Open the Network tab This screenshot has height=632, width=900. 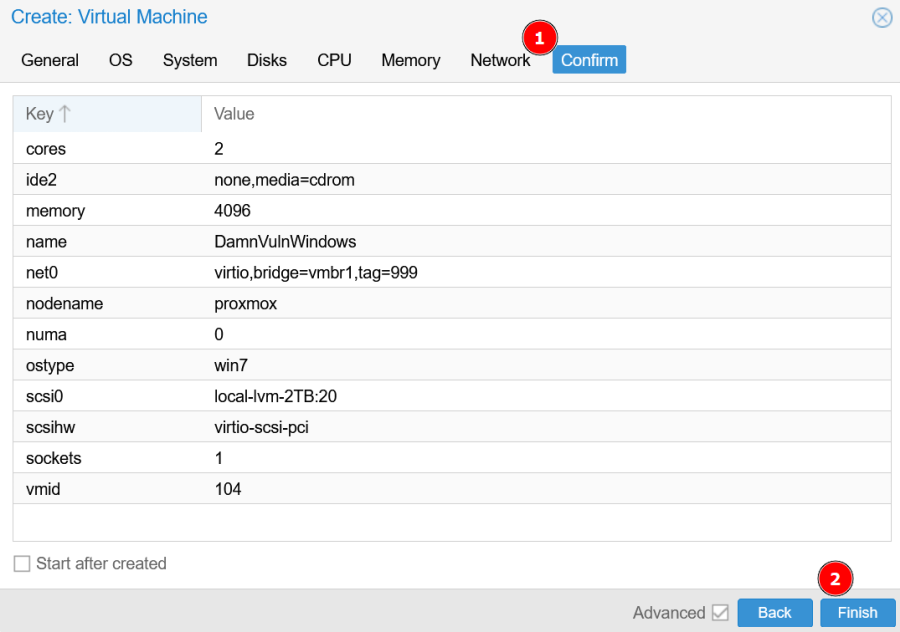(x=499, y=60)
